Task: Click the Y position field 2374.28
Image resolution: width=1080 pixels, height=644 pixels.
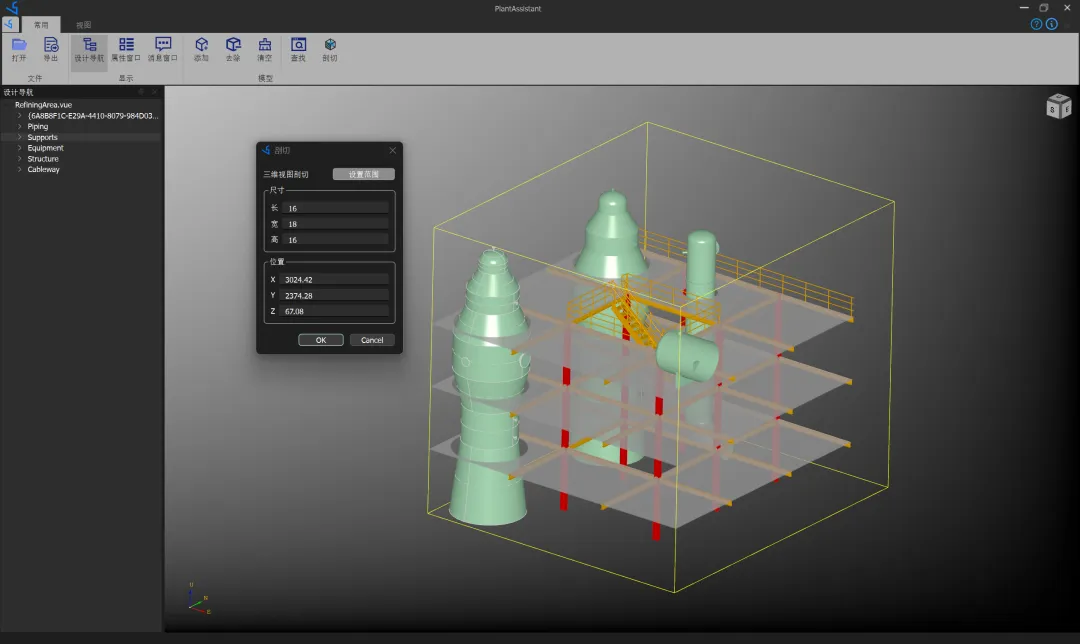Action: (x=335, y=295)
